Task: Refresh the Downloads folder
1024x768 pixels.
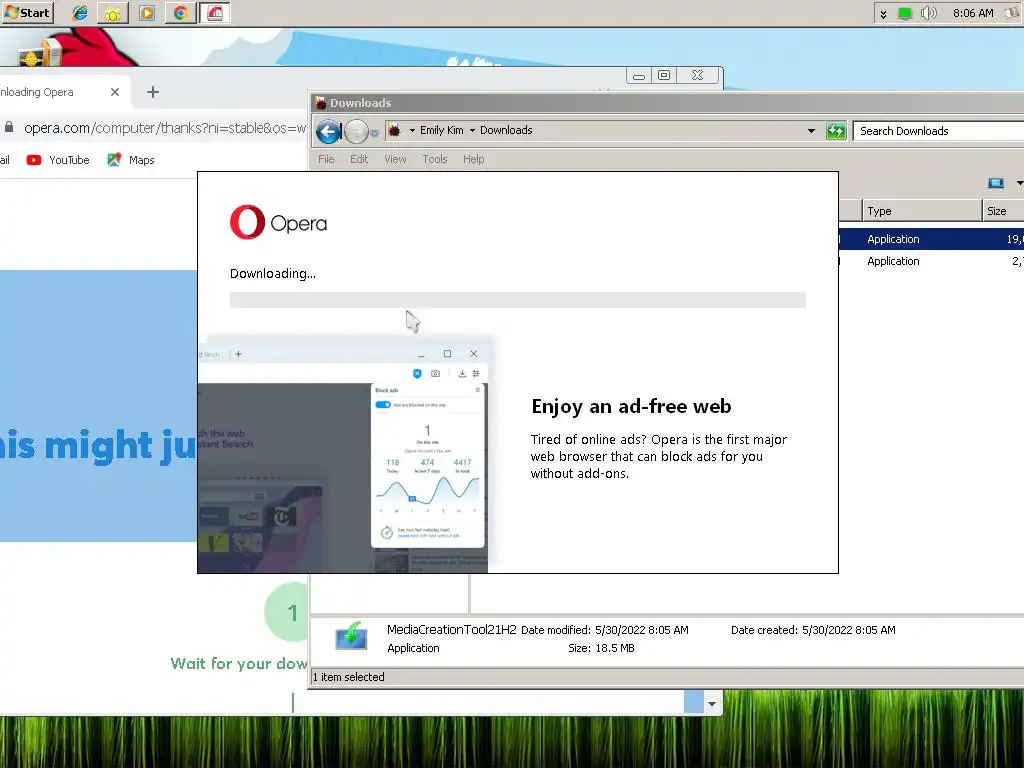Action: click(836, 131)
